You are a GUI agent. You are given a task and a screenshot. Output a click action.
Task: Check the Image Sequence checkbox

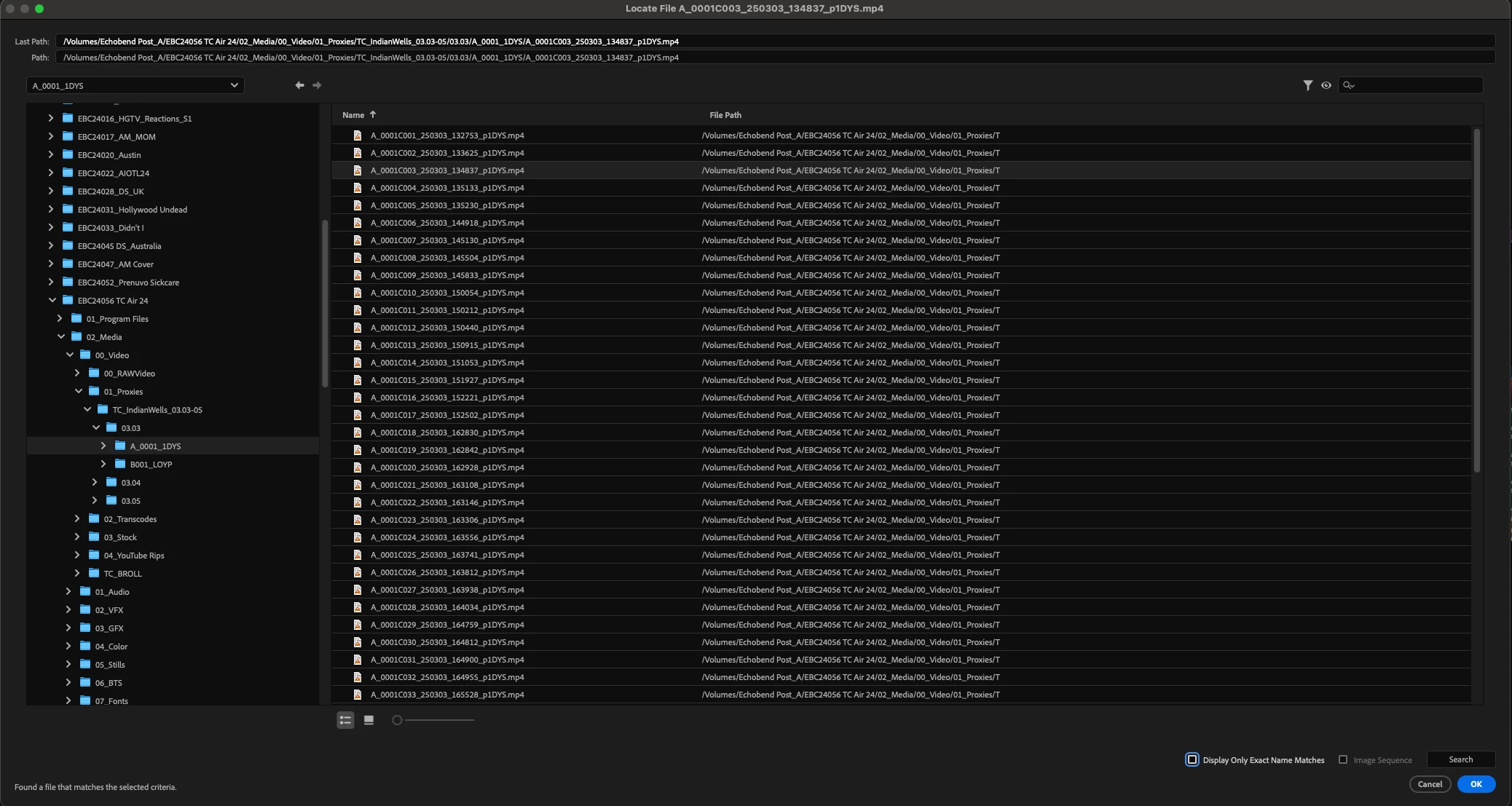click(x=1343, y=759)
